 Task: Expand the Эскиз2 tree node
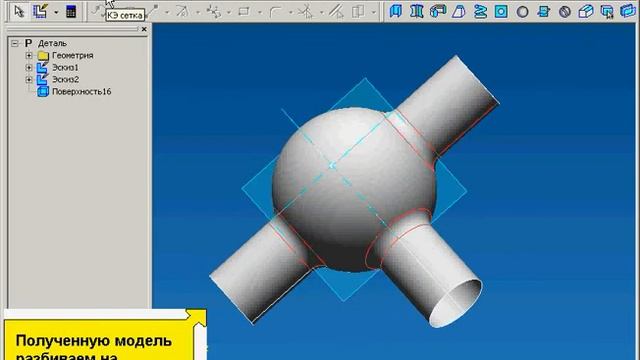click(x=29, y=79)
